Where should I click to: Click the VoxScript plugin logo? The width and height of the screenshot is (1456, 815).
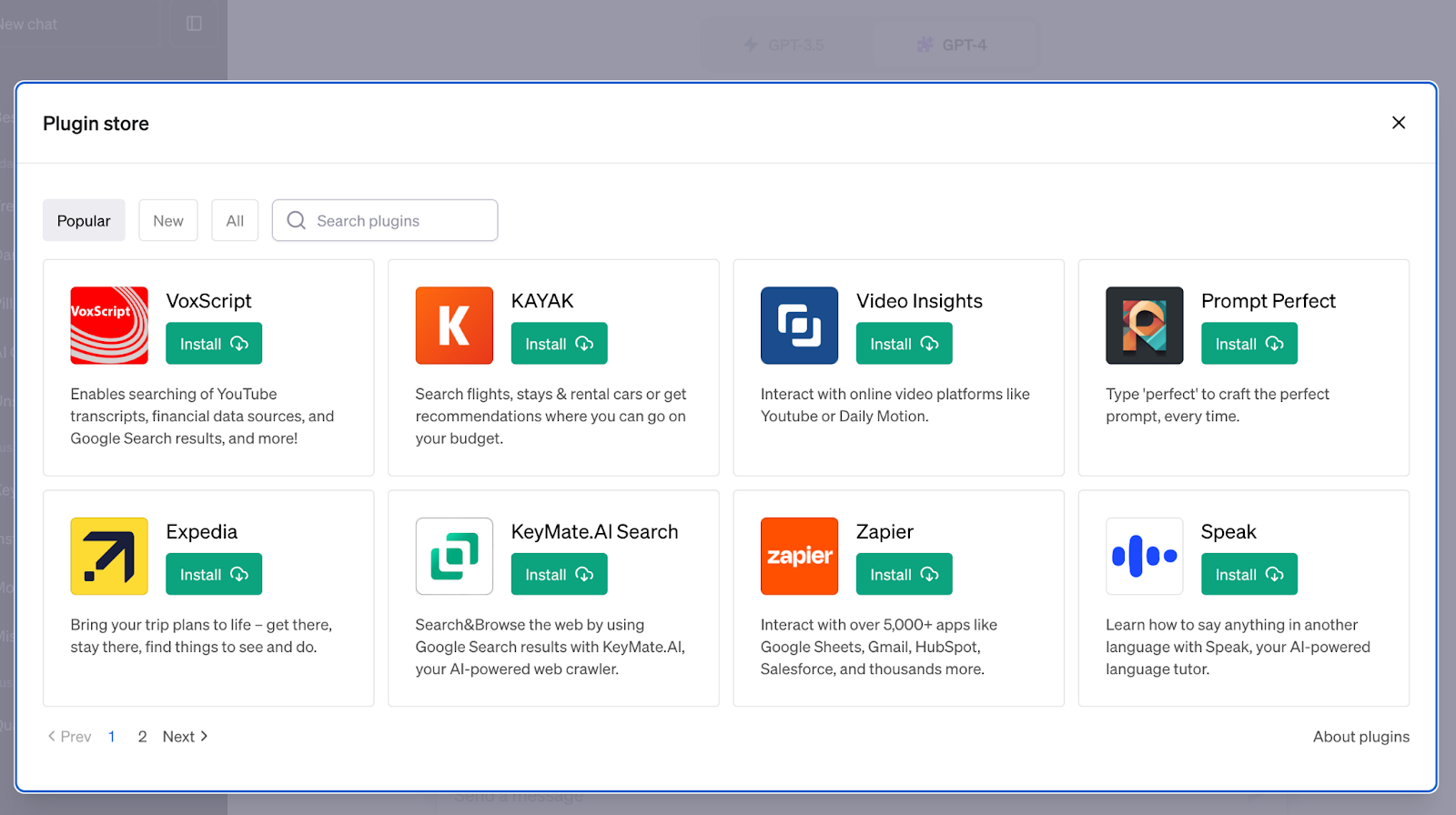pyautogui.click(x=109, y=326)
